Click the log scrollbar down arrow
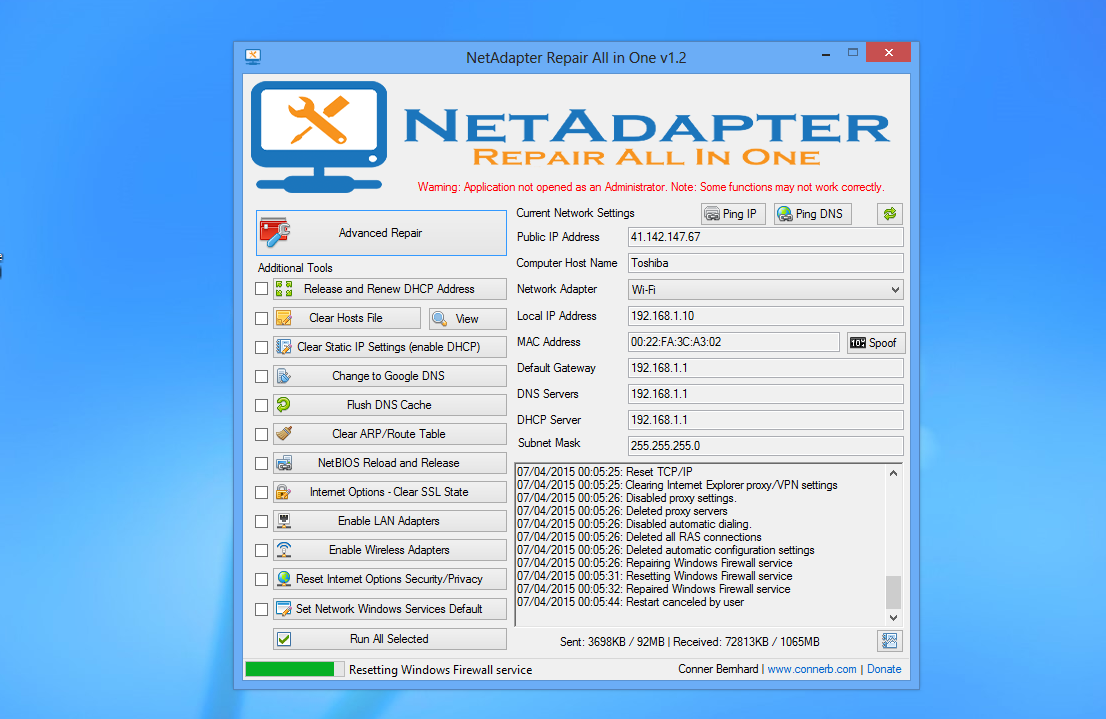This screenshot has width=1106, height=719. pyautogui.click(x=893, y=617)
